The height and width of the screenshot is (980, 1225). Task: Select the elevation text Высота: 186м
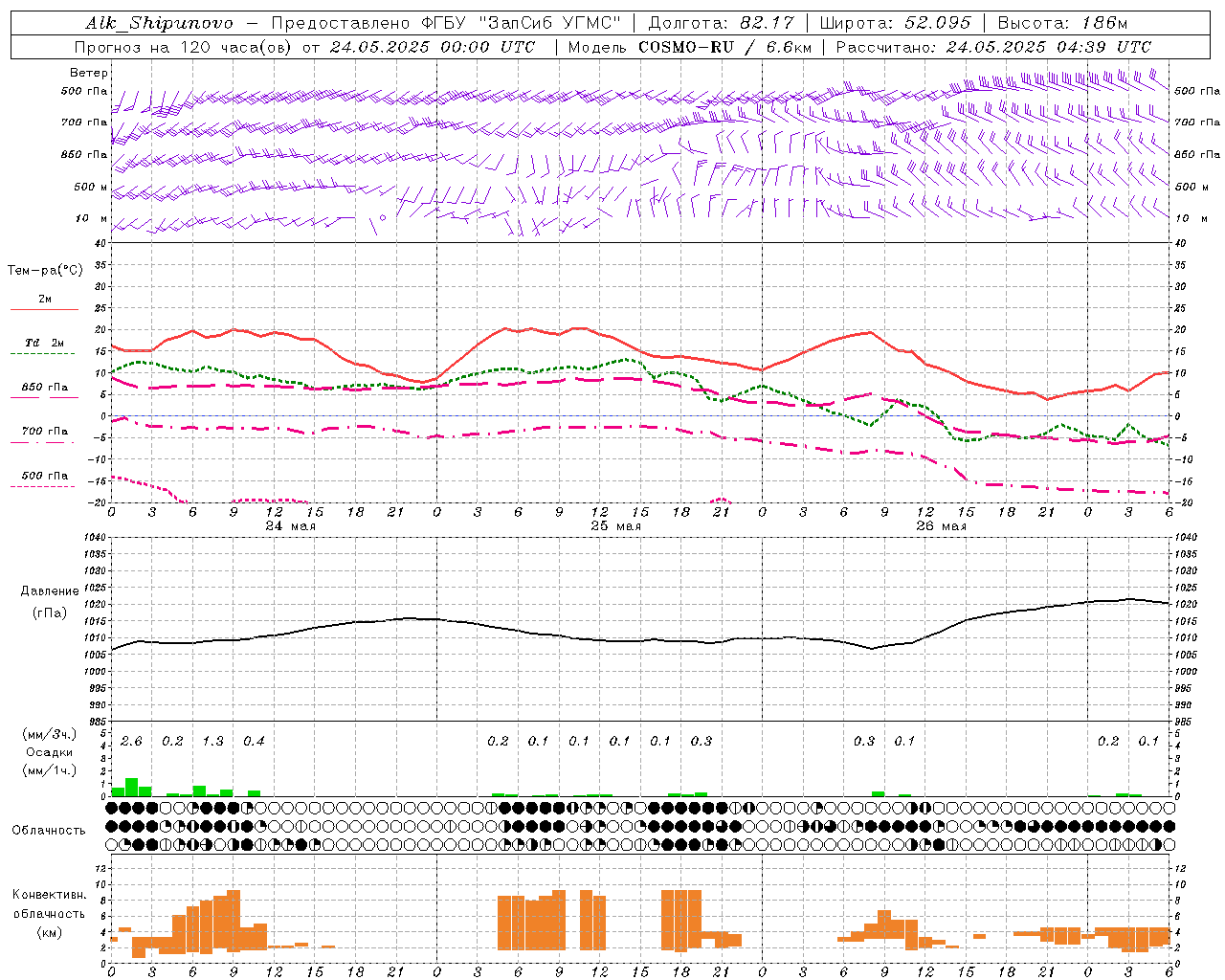pos(1062,23)
